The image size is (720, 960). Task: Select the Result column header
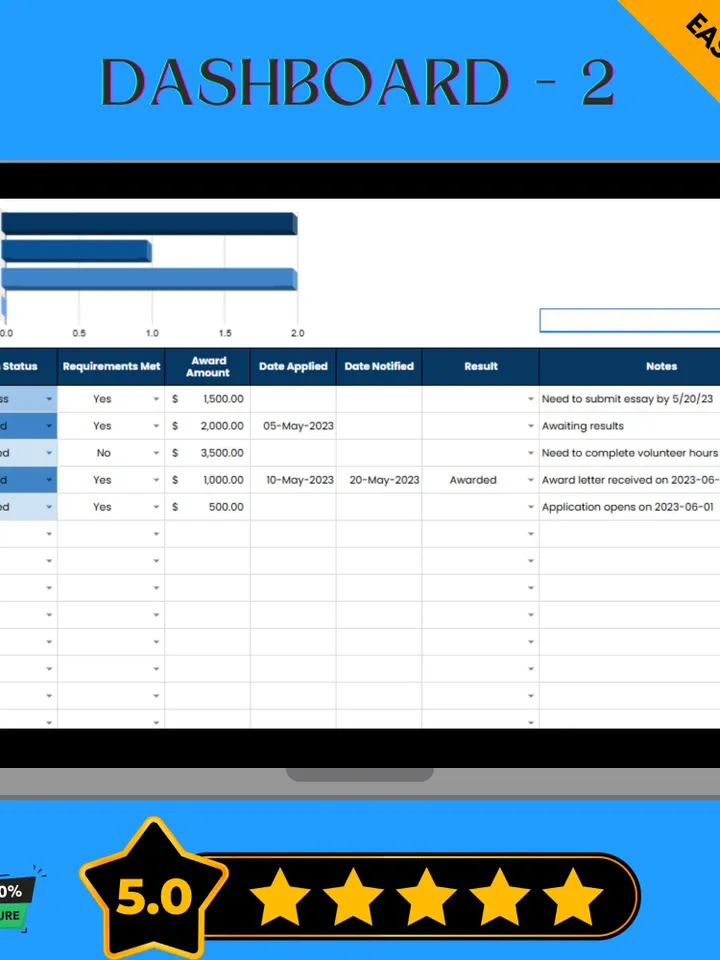coord(481,367)
